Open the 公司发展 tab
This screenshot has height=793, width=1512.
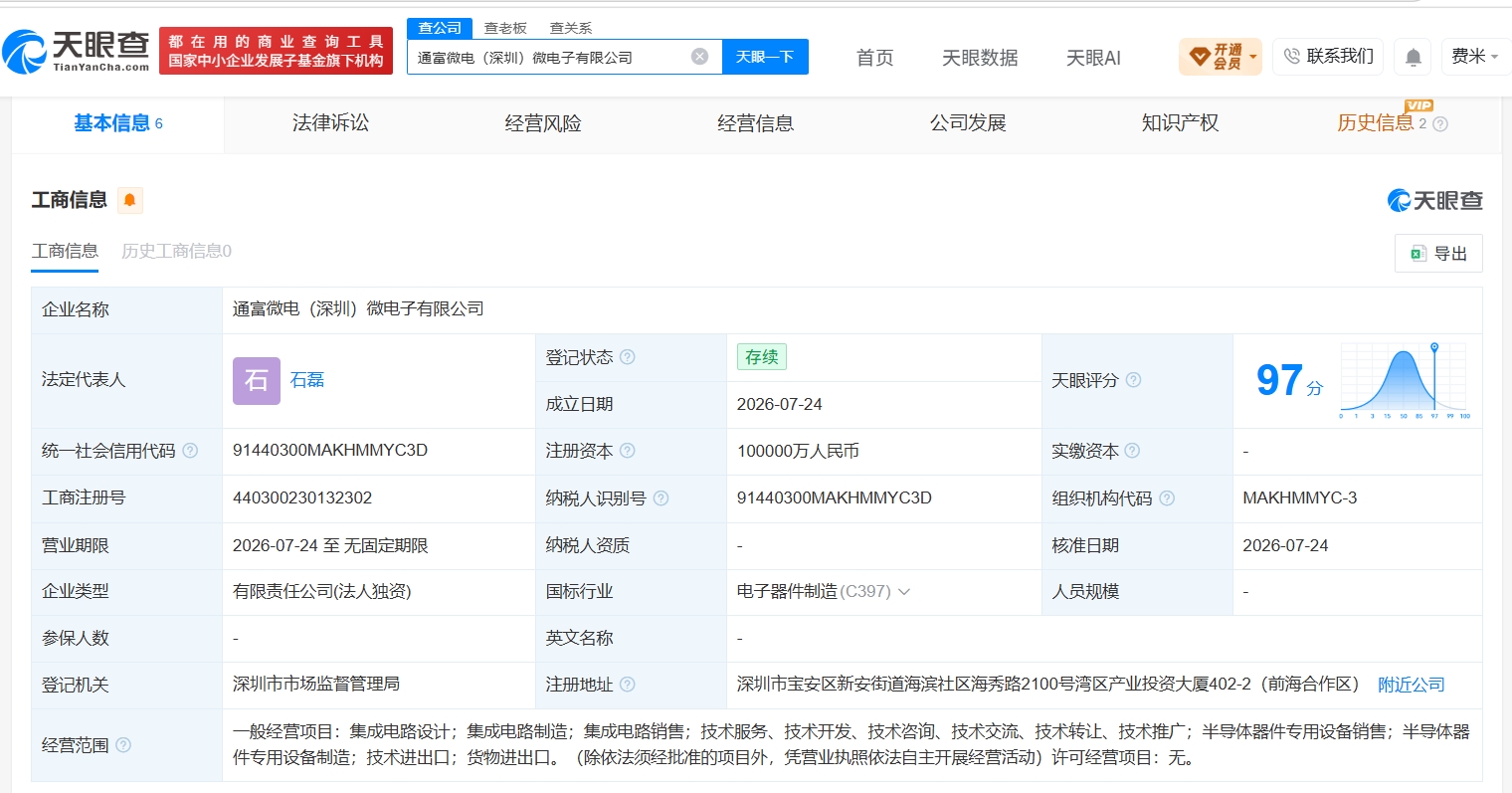click(968, 123)
